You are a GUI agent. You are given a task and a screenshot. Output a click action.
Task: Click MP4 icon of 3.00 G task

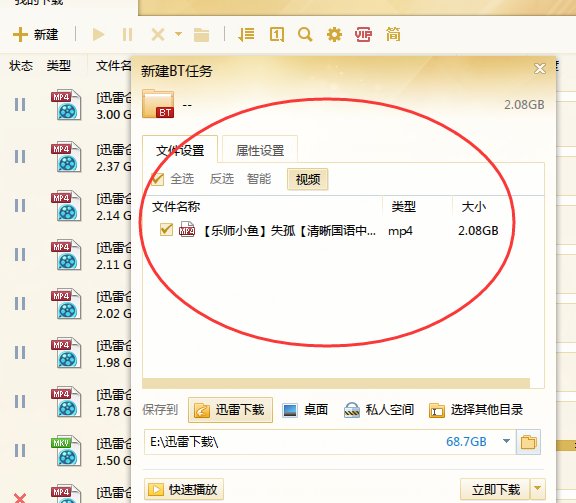point(66,105)
